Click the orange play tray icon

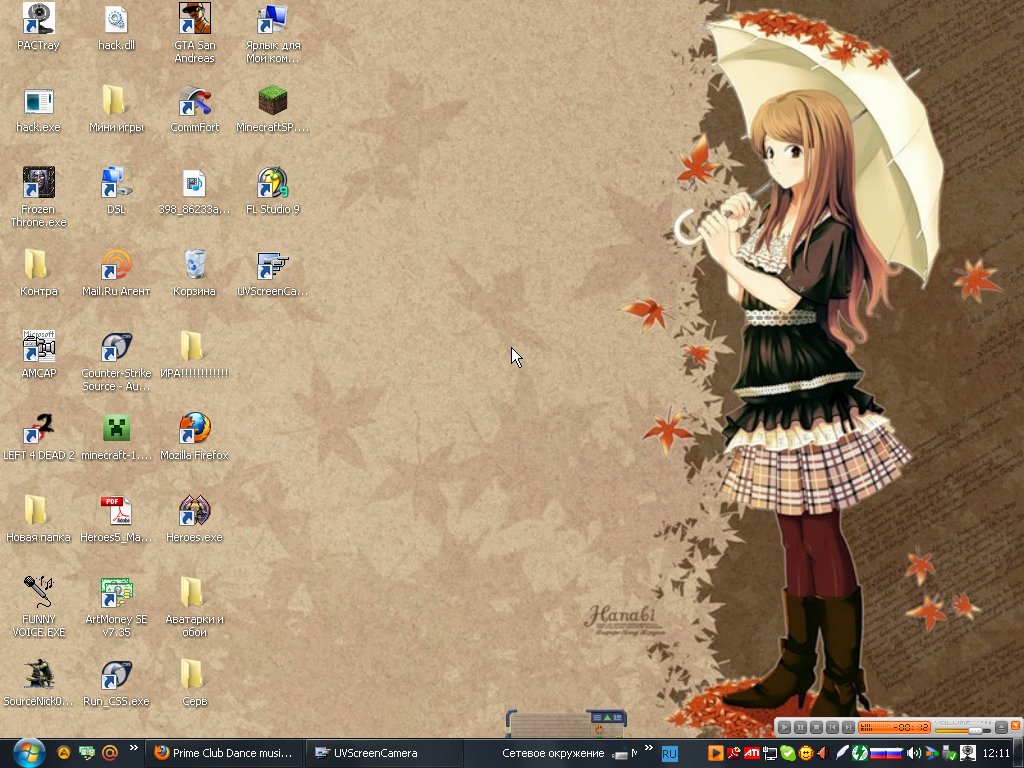(x=716, y=753)
